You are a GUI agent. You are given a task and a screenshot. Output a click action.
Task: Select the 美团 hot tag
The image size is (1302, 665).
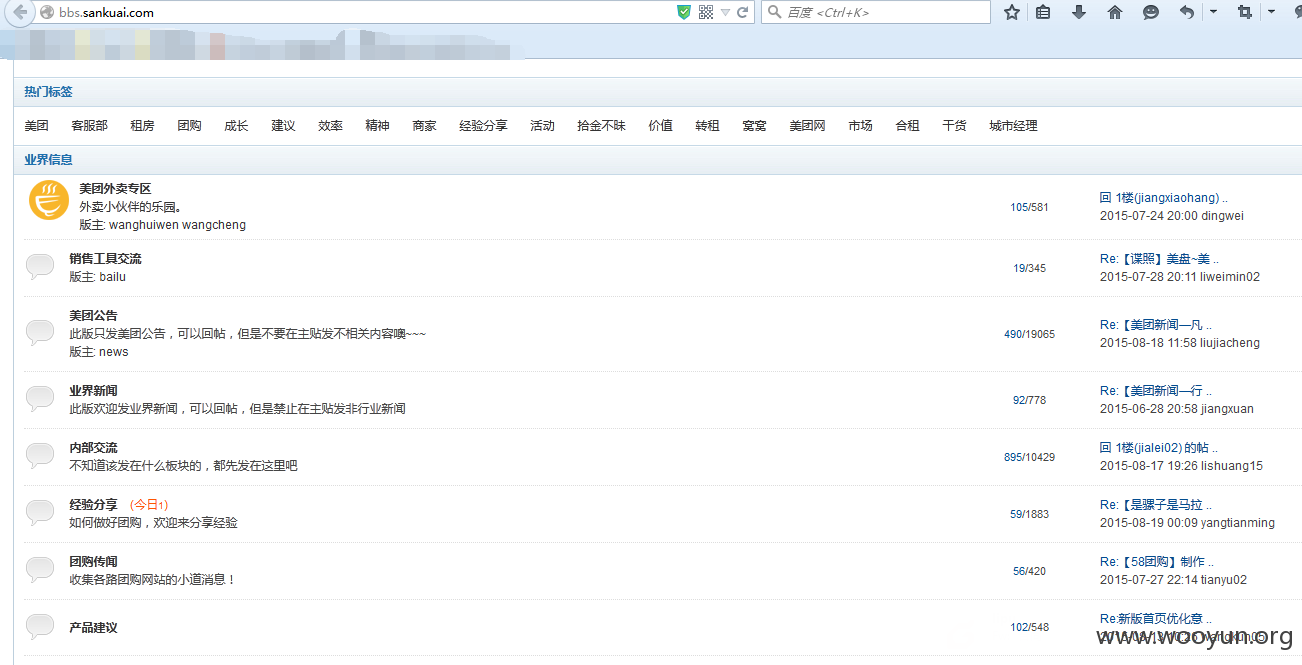click(37, 126)
